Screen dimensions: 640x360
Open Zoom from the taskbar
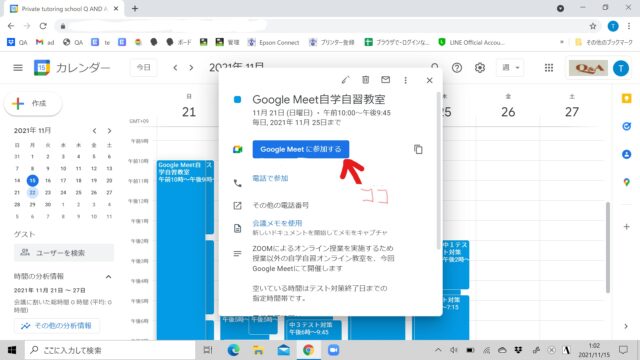pyautogui.click(x=333, y=350)
